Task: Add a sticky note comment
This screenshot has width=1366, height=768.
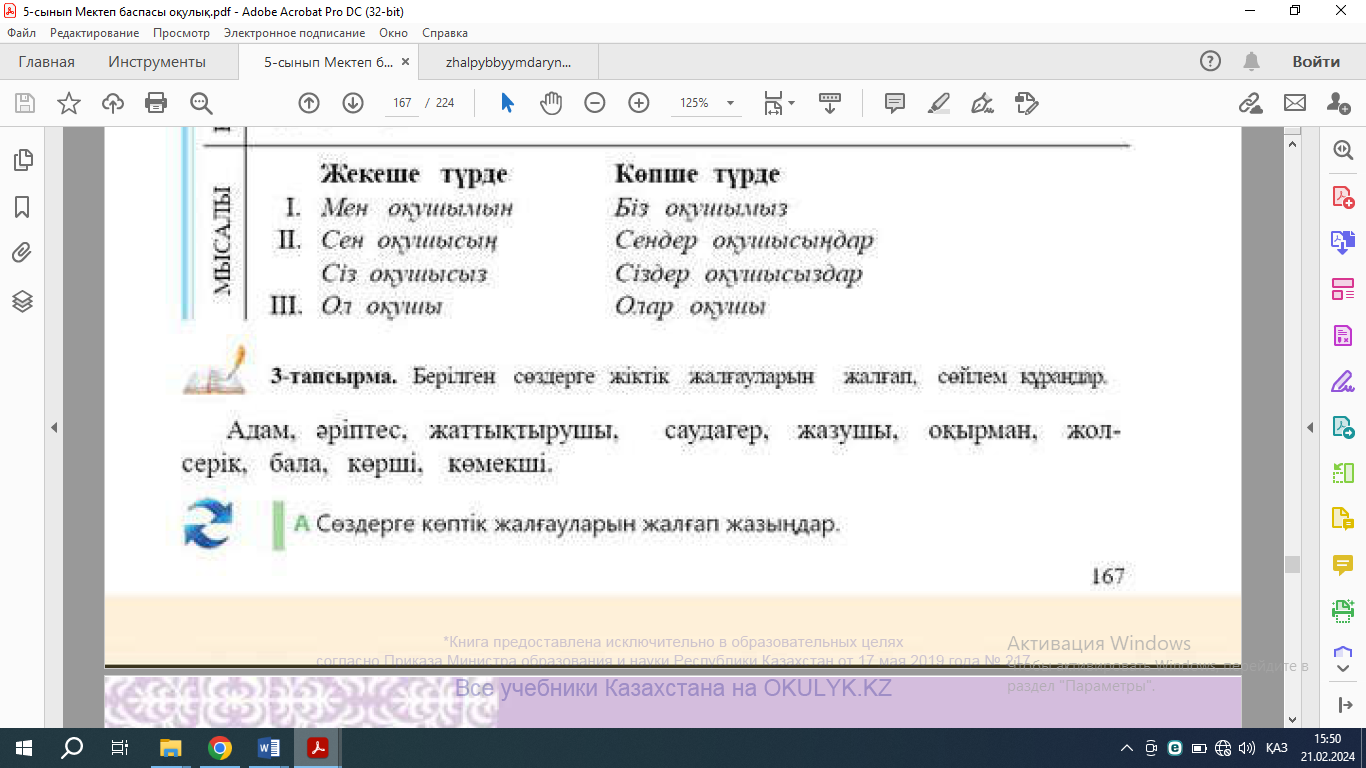Action: click(x=894, y=103)
